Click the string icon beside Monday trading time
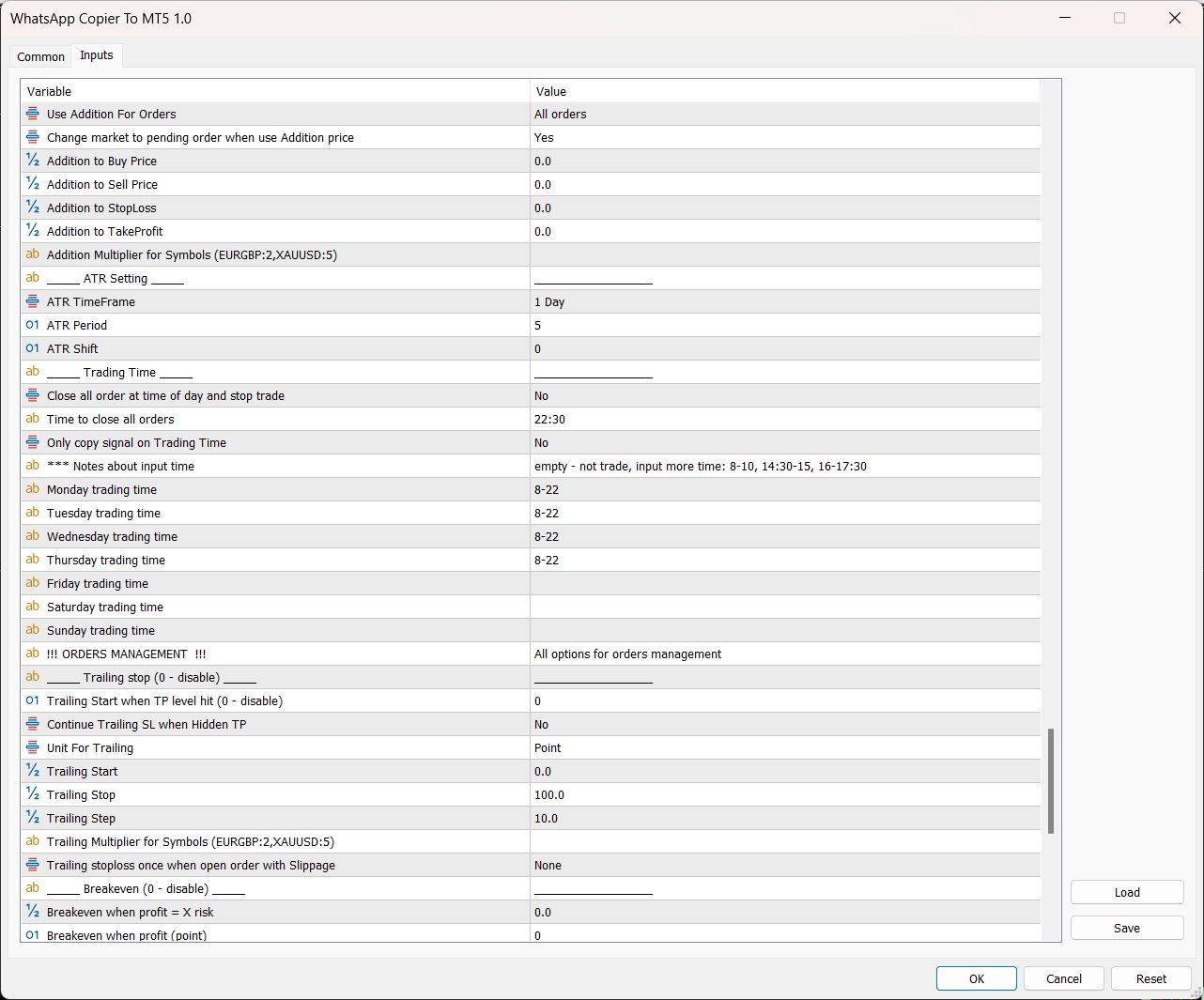 tap(33, 489)
